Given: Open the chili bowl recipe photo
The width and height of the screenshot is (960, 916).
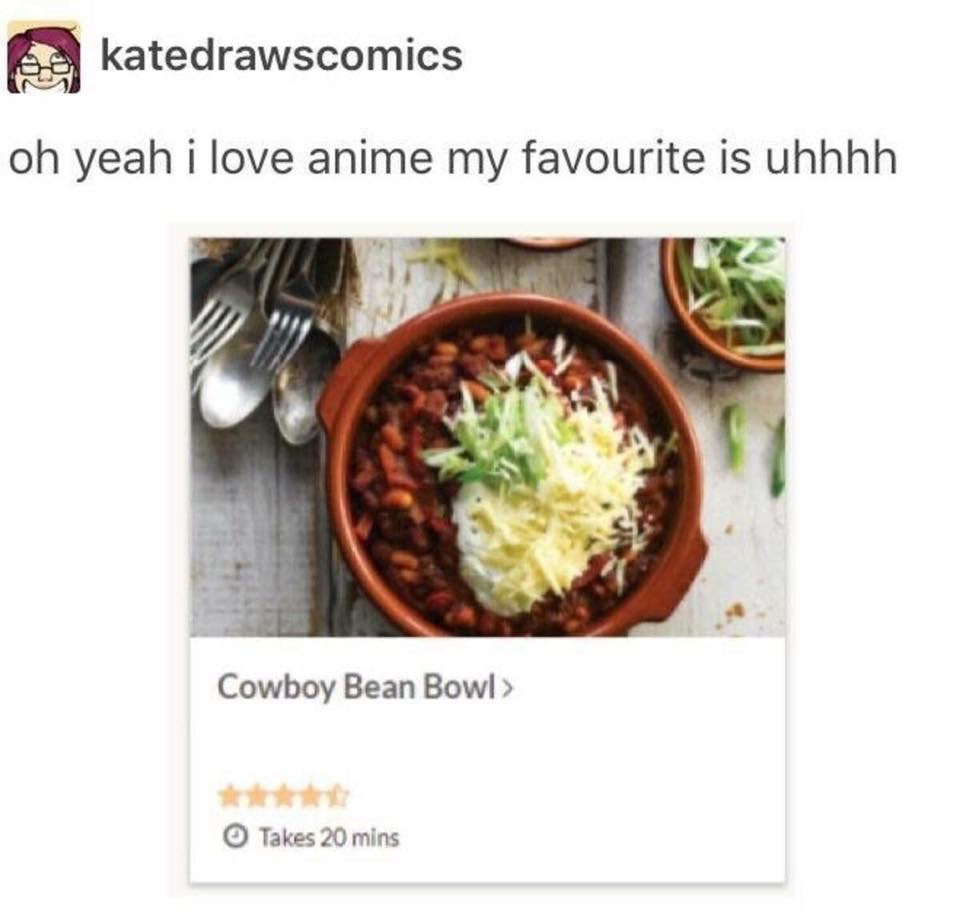Looking at the screenshot, I should (487, 437).
